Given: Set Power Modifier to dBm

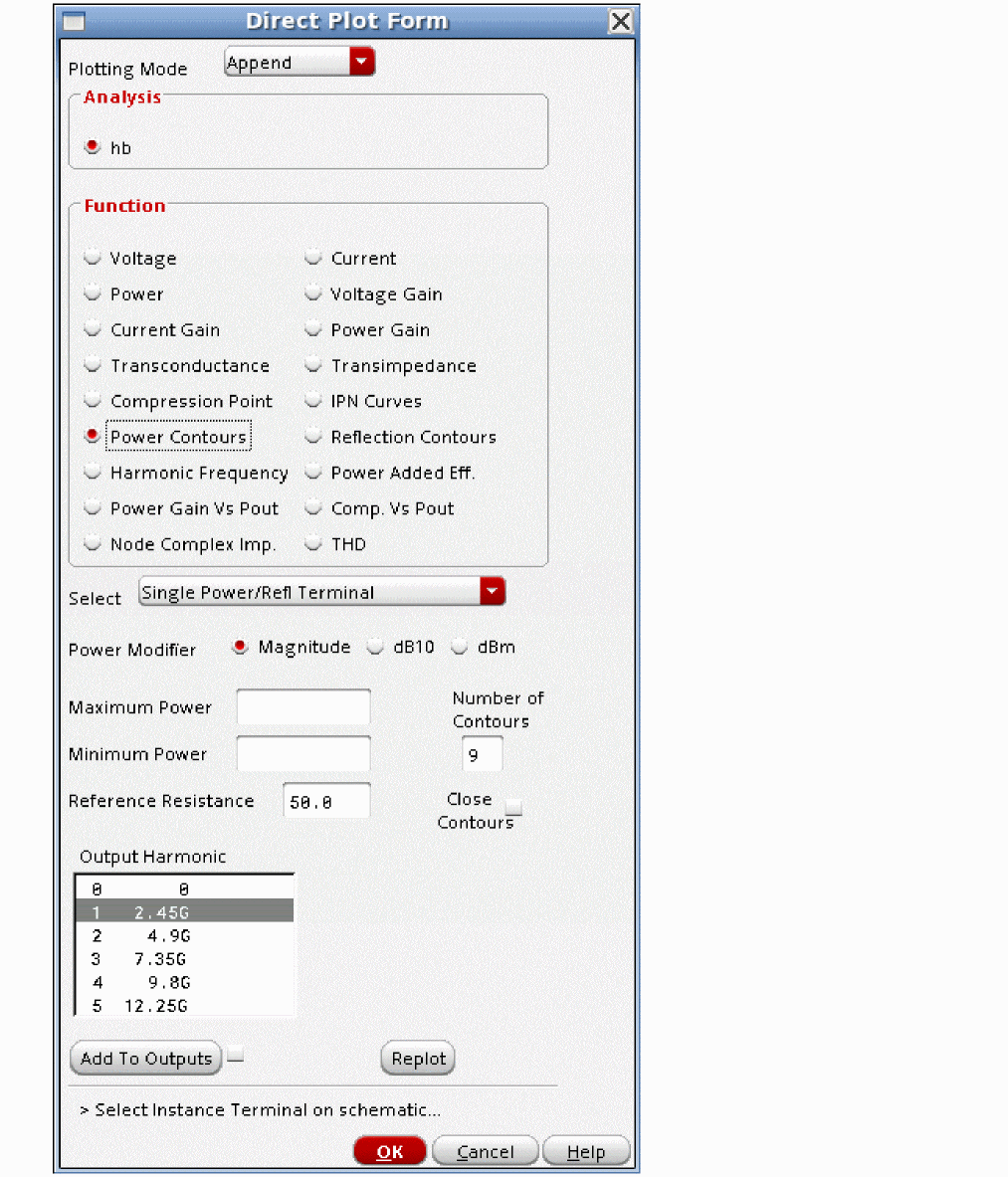Looking at the screenshot, I should coord(460,647).
